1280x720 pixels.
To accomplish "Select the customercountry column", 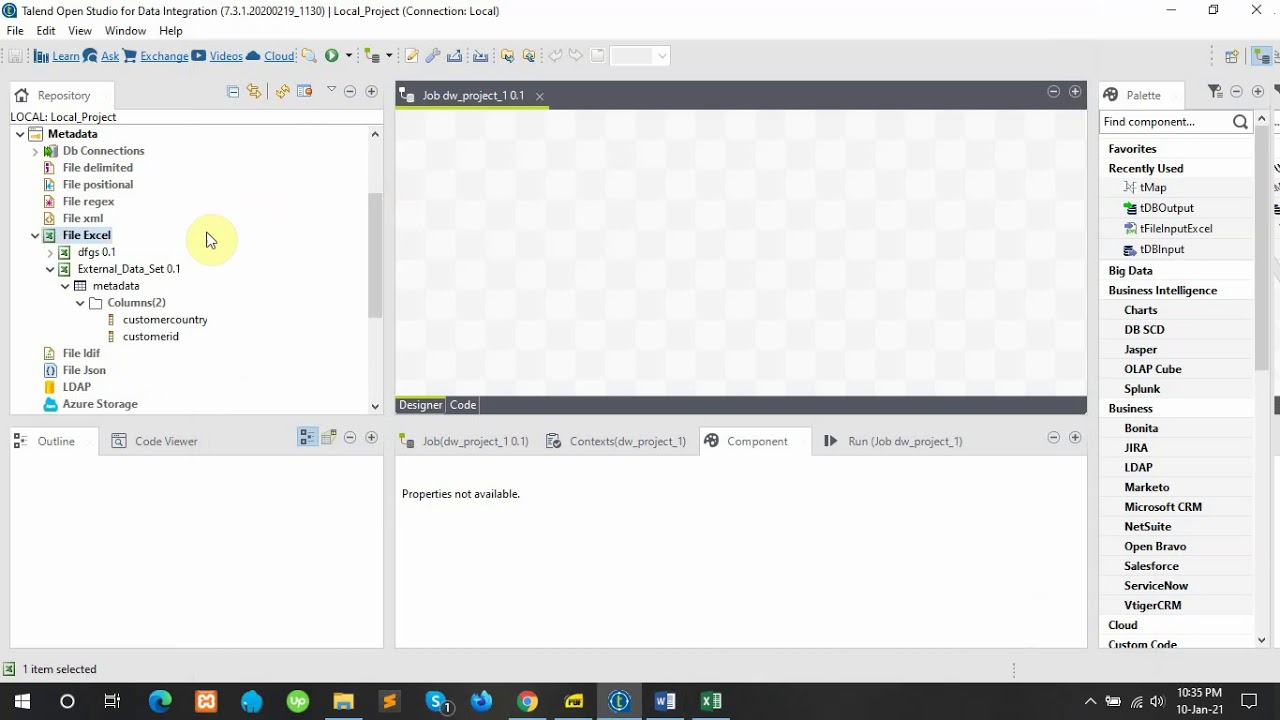I will [165, 320].
